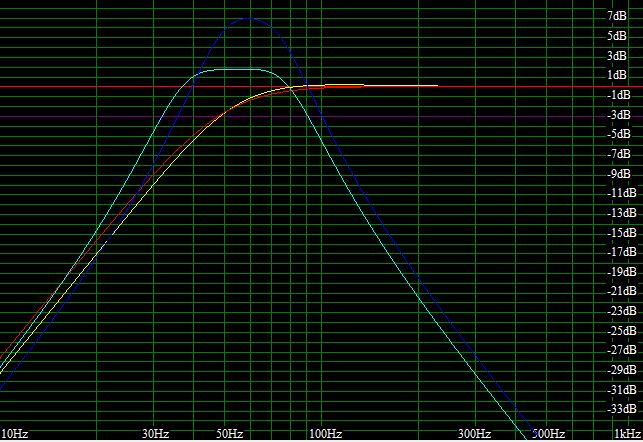Click the 100Hz frequency label
The image size is (643, 442).
pyautogui.click(x=325, y=434)
